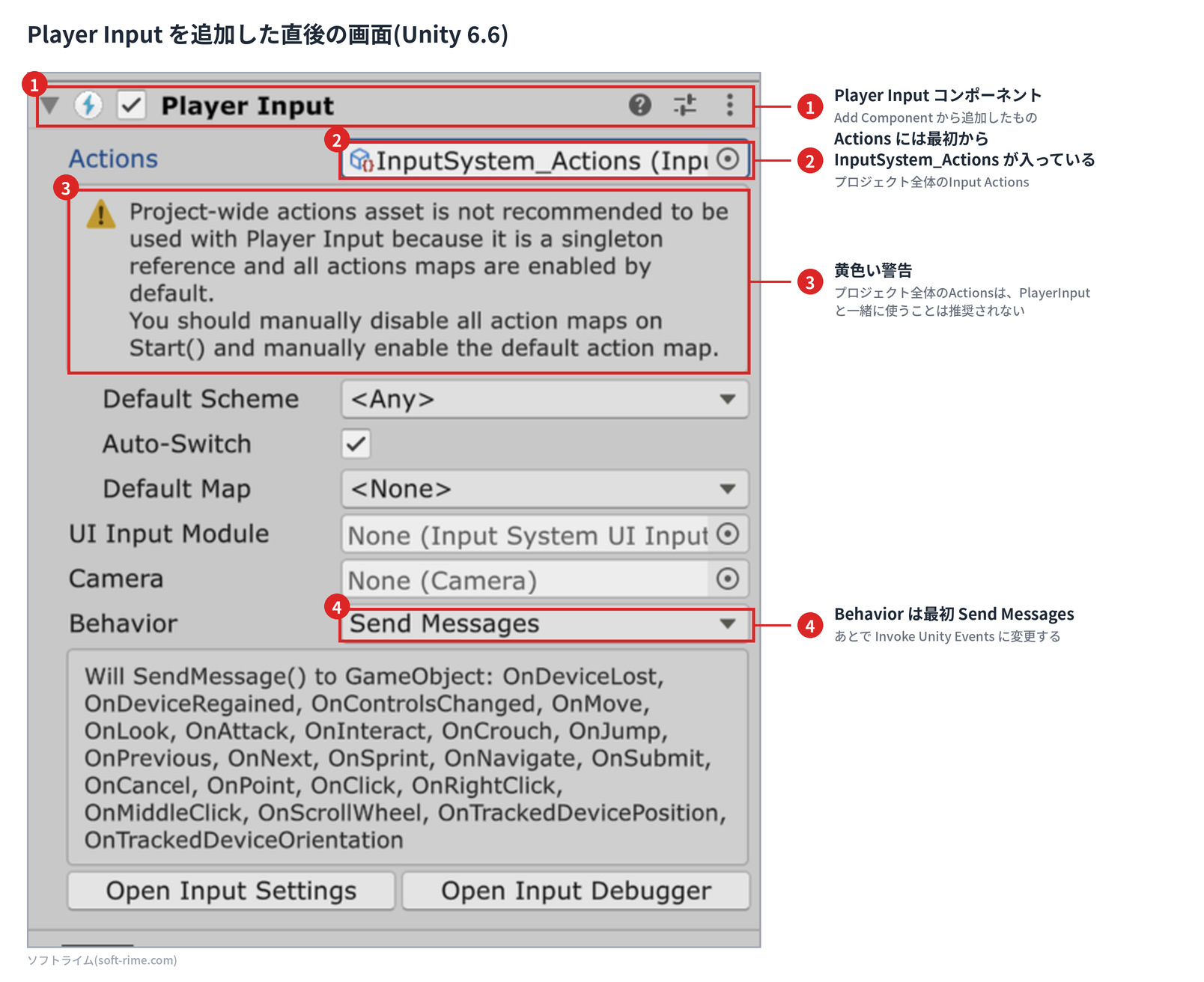Toggle the Auto-Switch checkbox
This screenshot has width=1204, height=982.
[x=356, y=444]
